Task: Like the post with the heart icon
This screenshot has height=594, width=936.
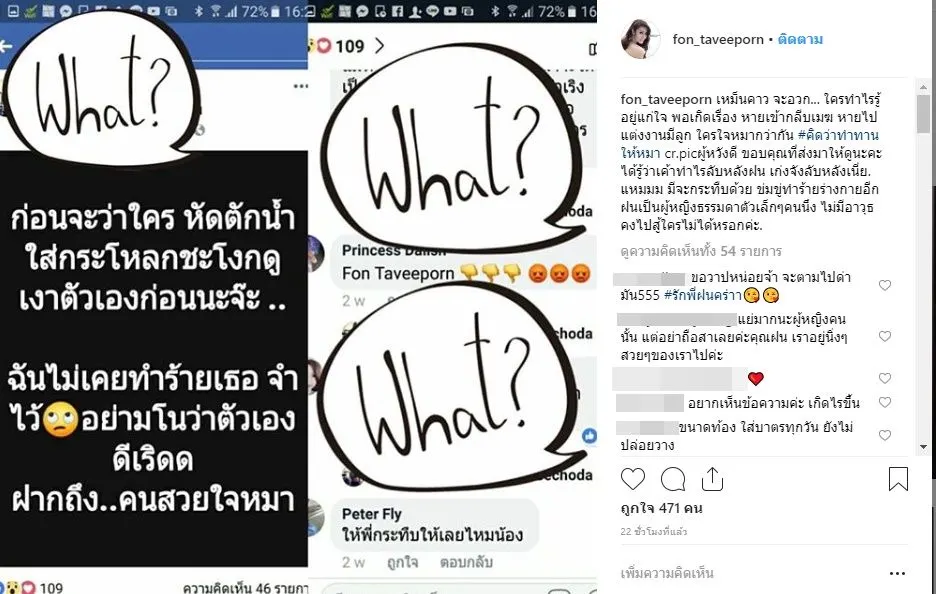Action: [x=633, y=479]
